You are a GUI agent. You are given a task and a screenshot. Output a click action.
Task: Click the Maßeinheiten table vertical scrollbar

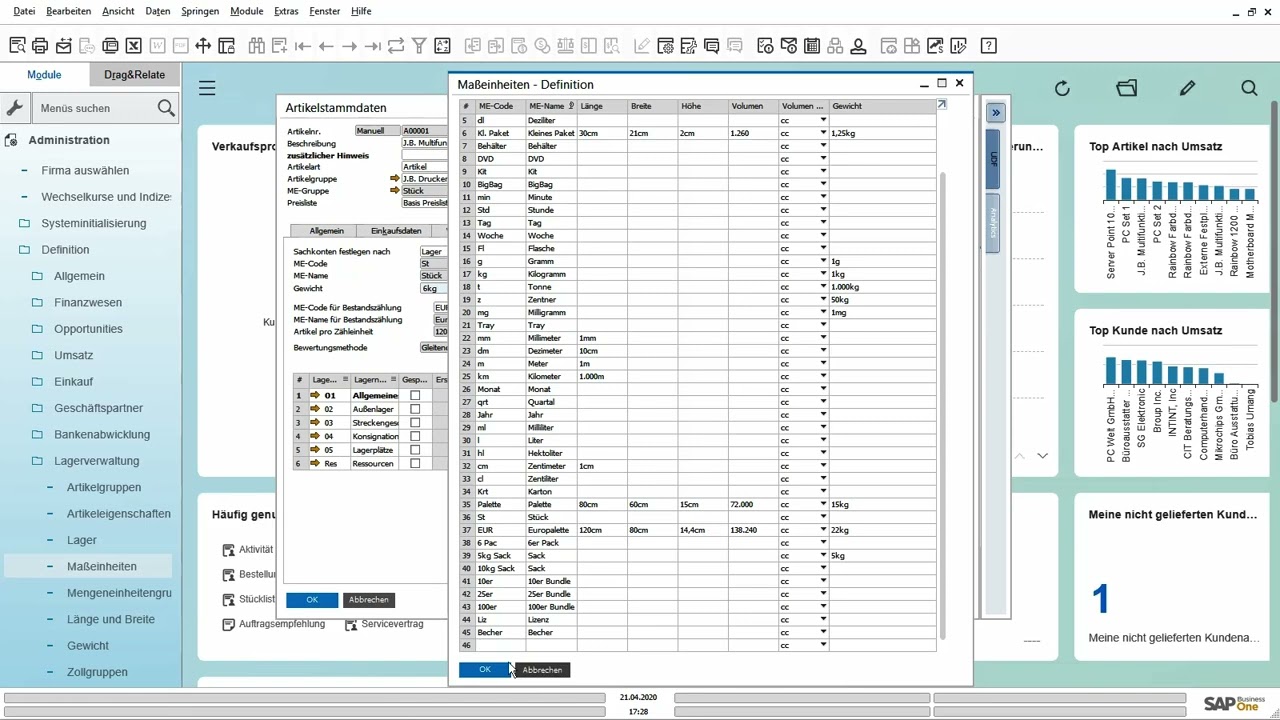(x=941, y=405)
